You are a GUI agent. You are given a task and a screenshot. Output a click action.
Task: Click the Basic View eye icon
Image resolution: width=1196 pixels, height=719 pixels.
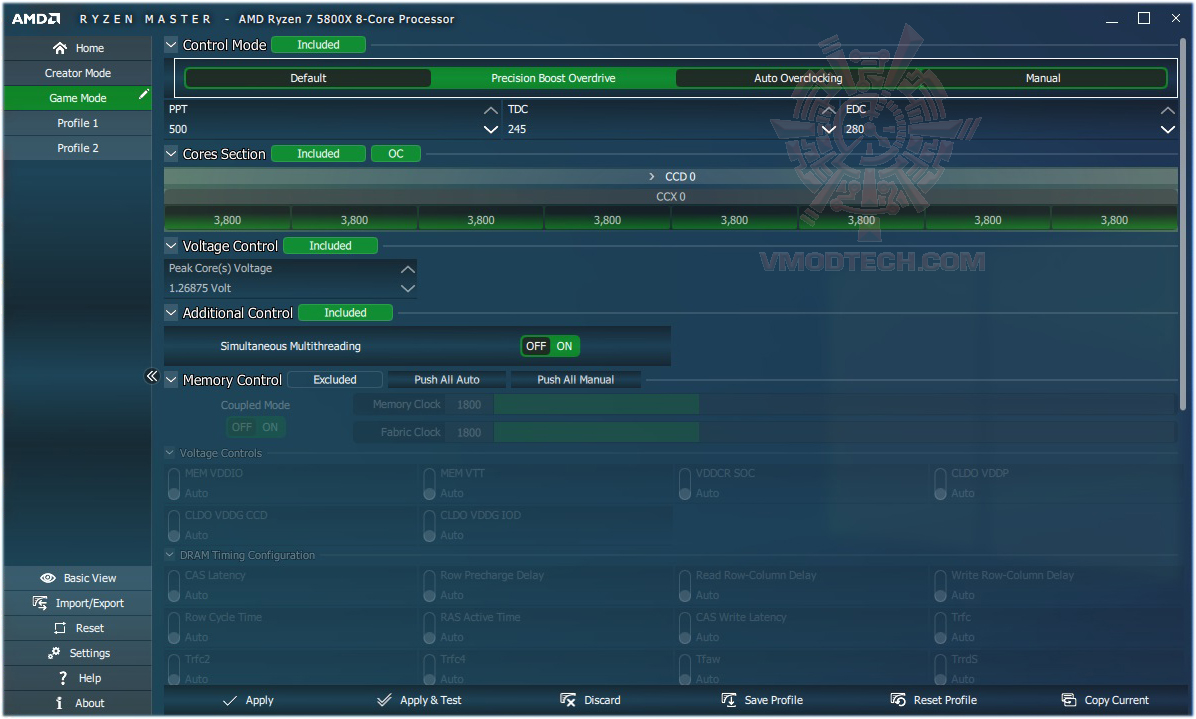[48, 578]
